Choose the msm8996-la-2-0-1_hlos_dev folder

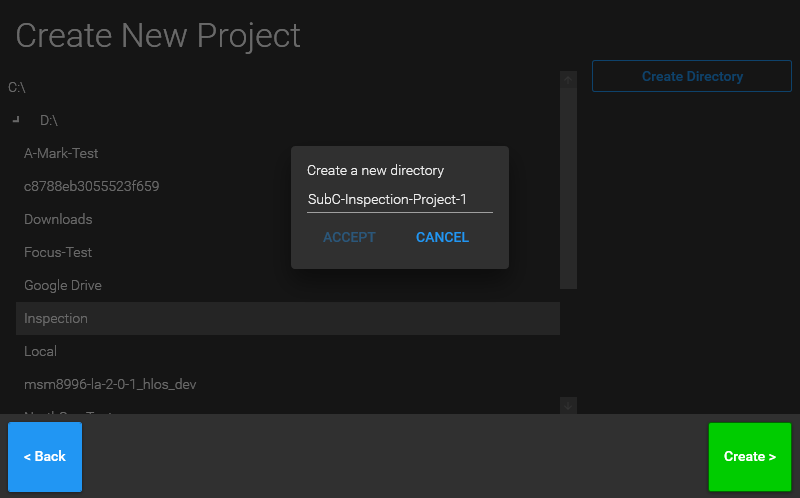coord(102,384)
